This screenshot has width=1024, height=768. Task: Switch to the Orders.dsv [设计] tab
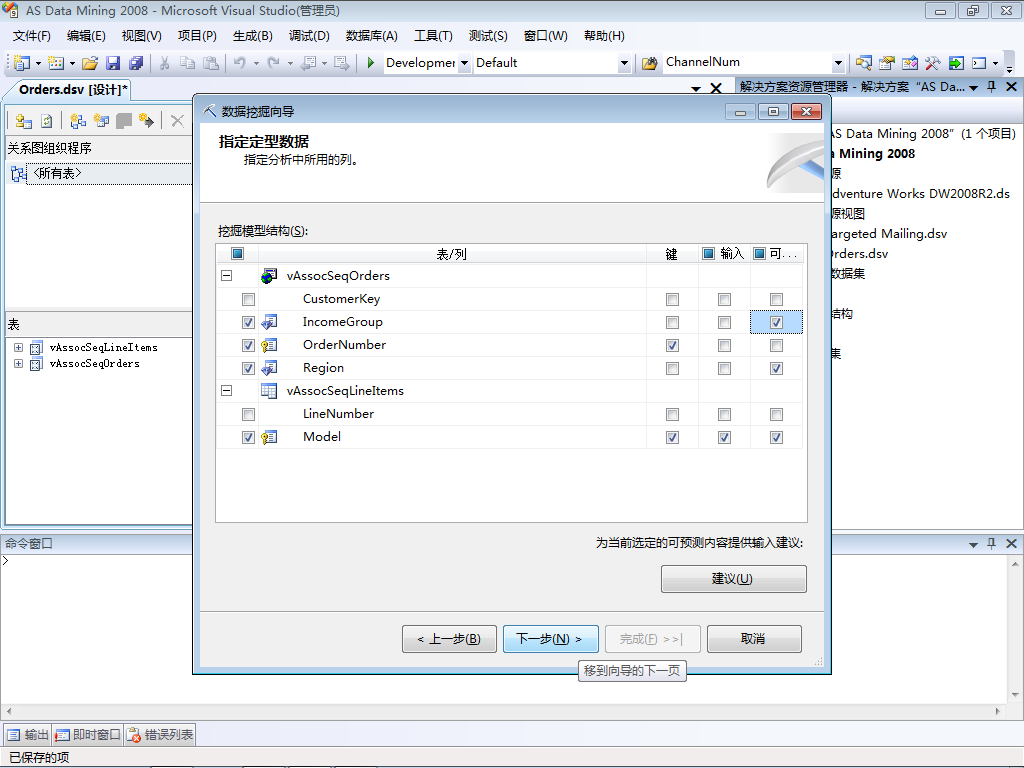(x=72, y=89)
